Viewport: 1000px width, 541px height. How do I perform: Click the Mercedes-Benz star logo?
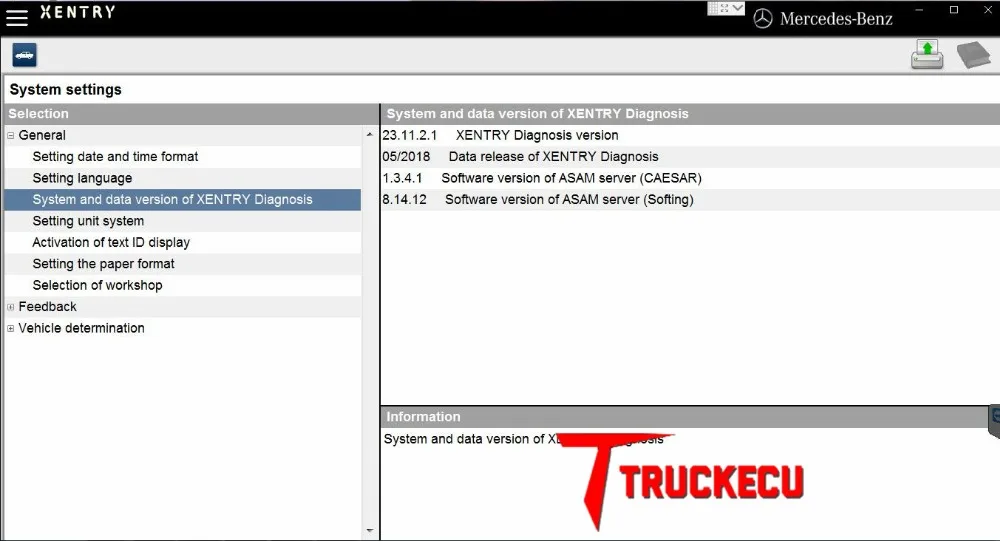pyautogui.click(x=763, y=19)
